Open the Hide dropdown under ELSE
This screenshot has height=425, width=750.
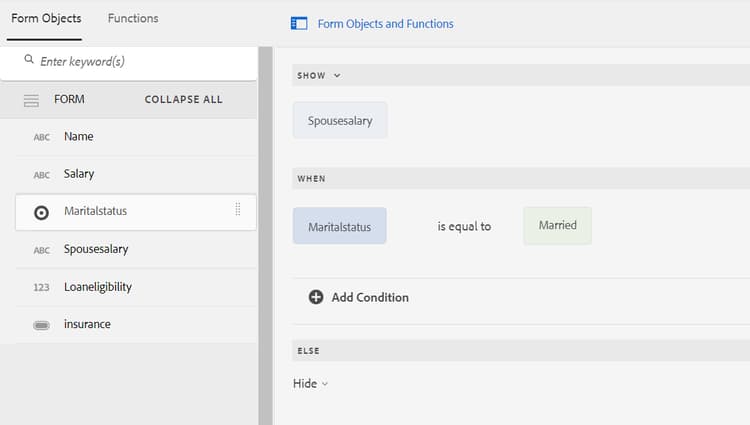tap(311, 384)
